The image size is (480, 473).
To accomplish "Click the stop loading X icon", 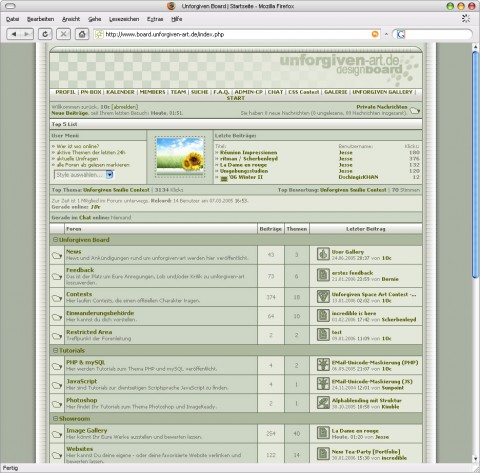I will pos(63,34).
